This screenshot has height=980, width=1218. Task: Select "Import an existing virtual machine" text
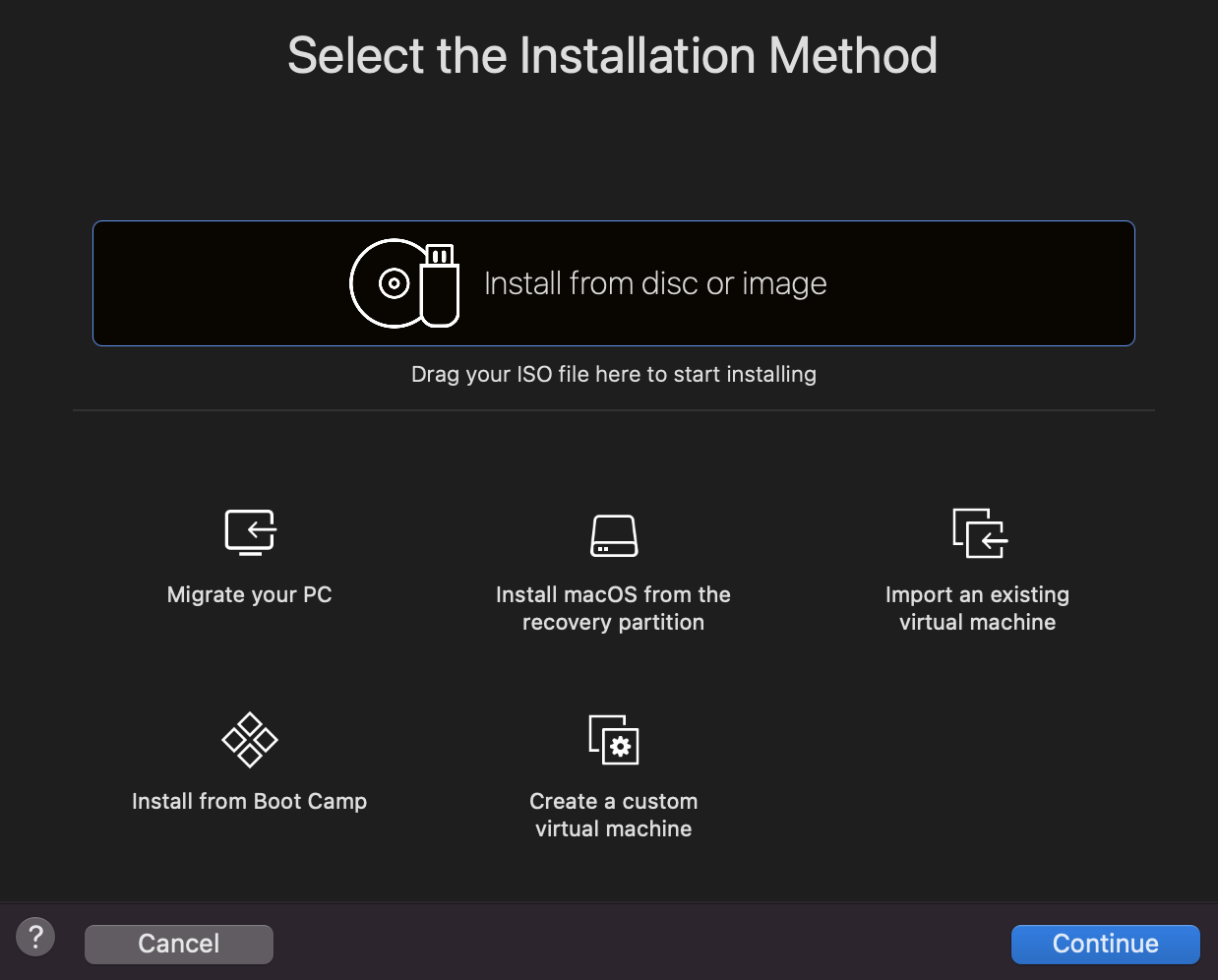pos(977,608)
